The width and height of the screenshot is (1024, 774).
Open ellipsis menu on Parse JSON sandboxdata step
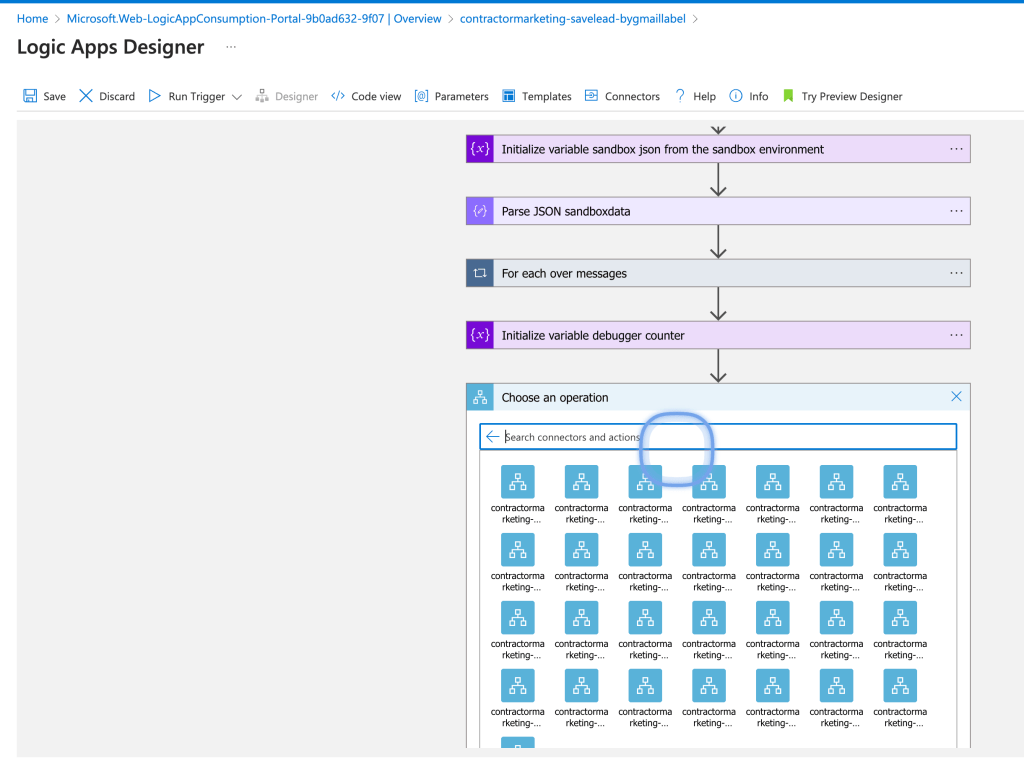point(956,212)
